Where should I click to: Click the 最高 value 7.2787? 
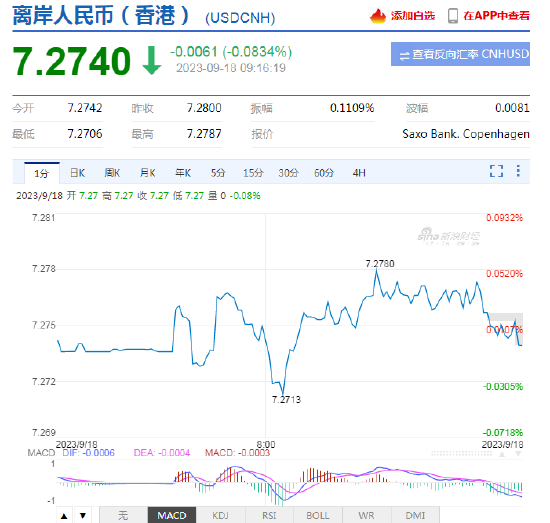(x=204, y=134)
